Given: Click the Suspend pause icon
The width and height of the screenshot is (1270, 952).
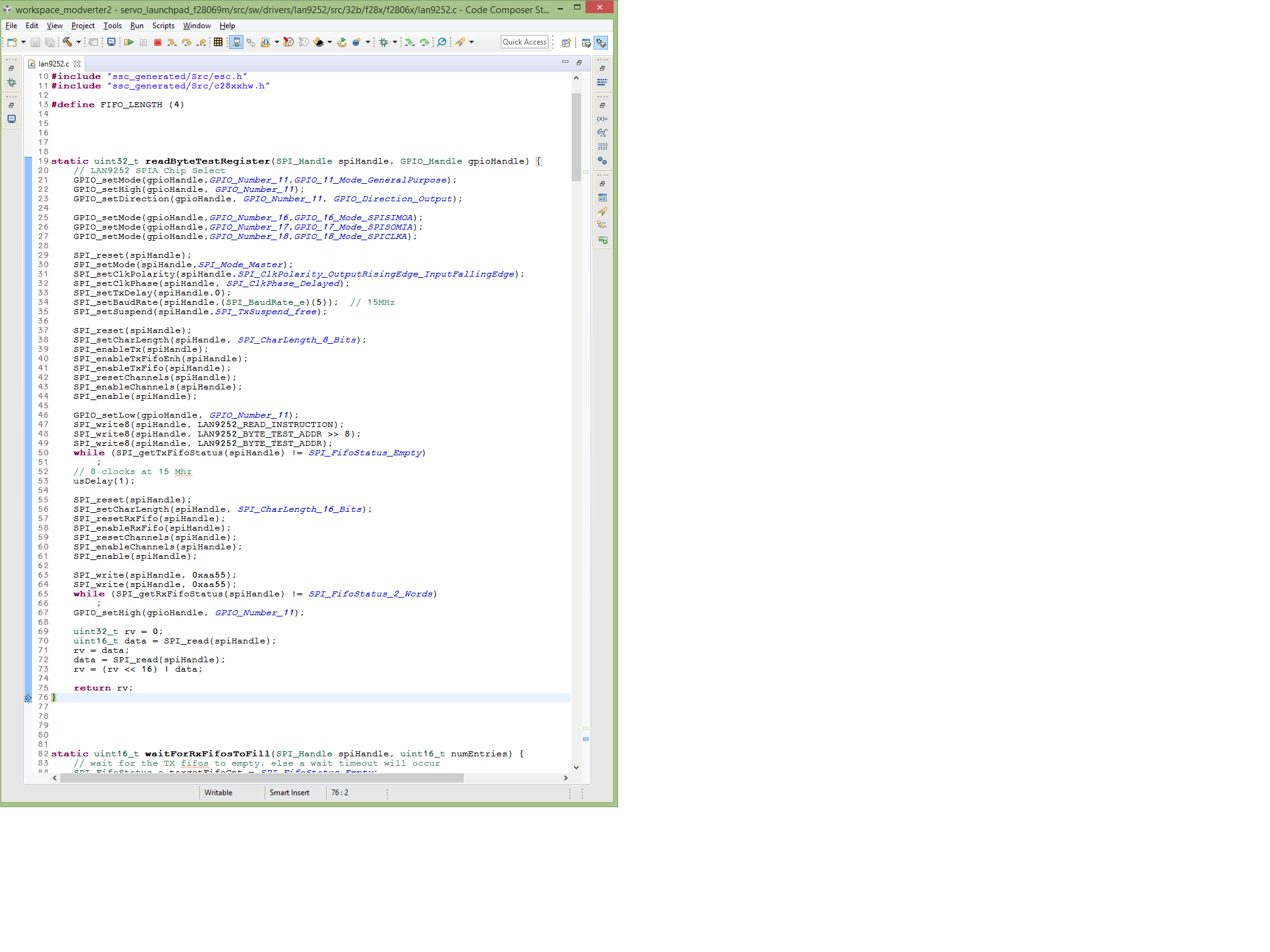Looking at the screenshot, I should 143,42.
